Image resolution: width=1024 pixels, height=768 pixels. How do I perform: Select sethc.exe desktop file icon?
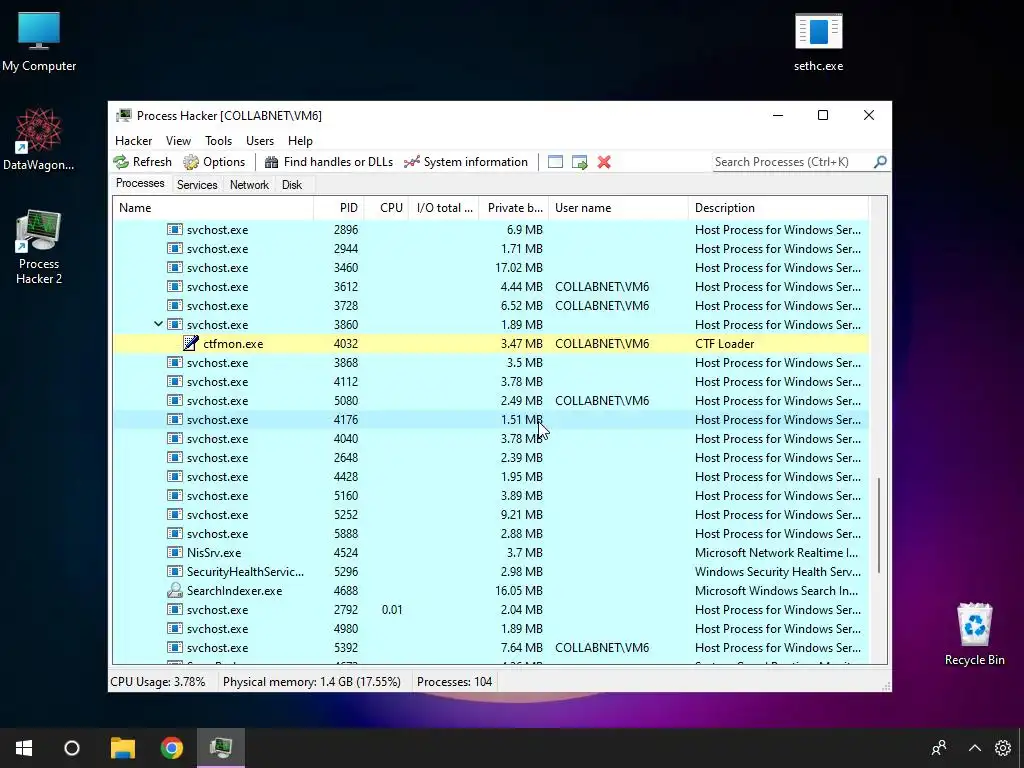click(x=818, y=41)
